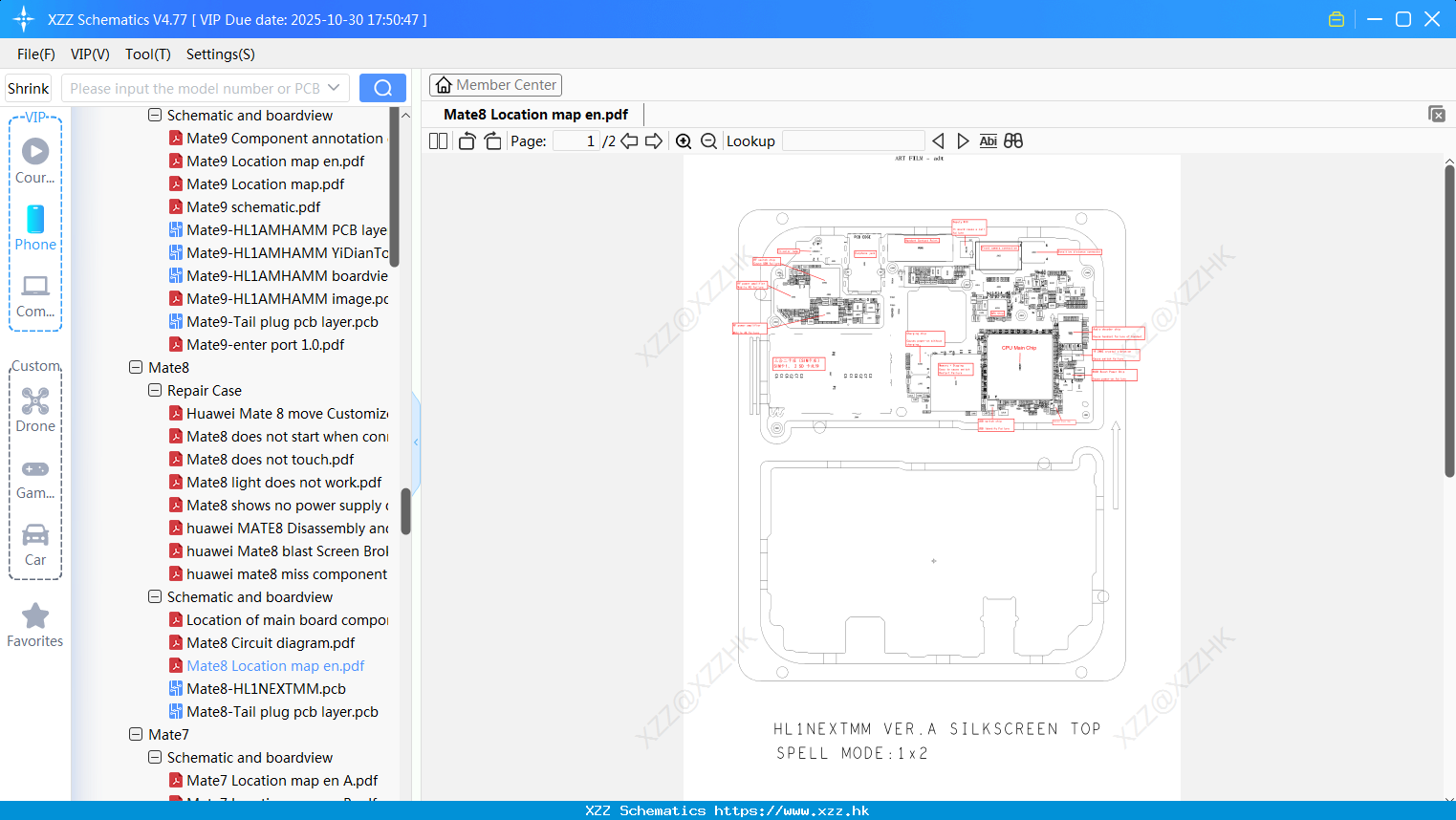Click the Lookup text field

tap(853, 140)
